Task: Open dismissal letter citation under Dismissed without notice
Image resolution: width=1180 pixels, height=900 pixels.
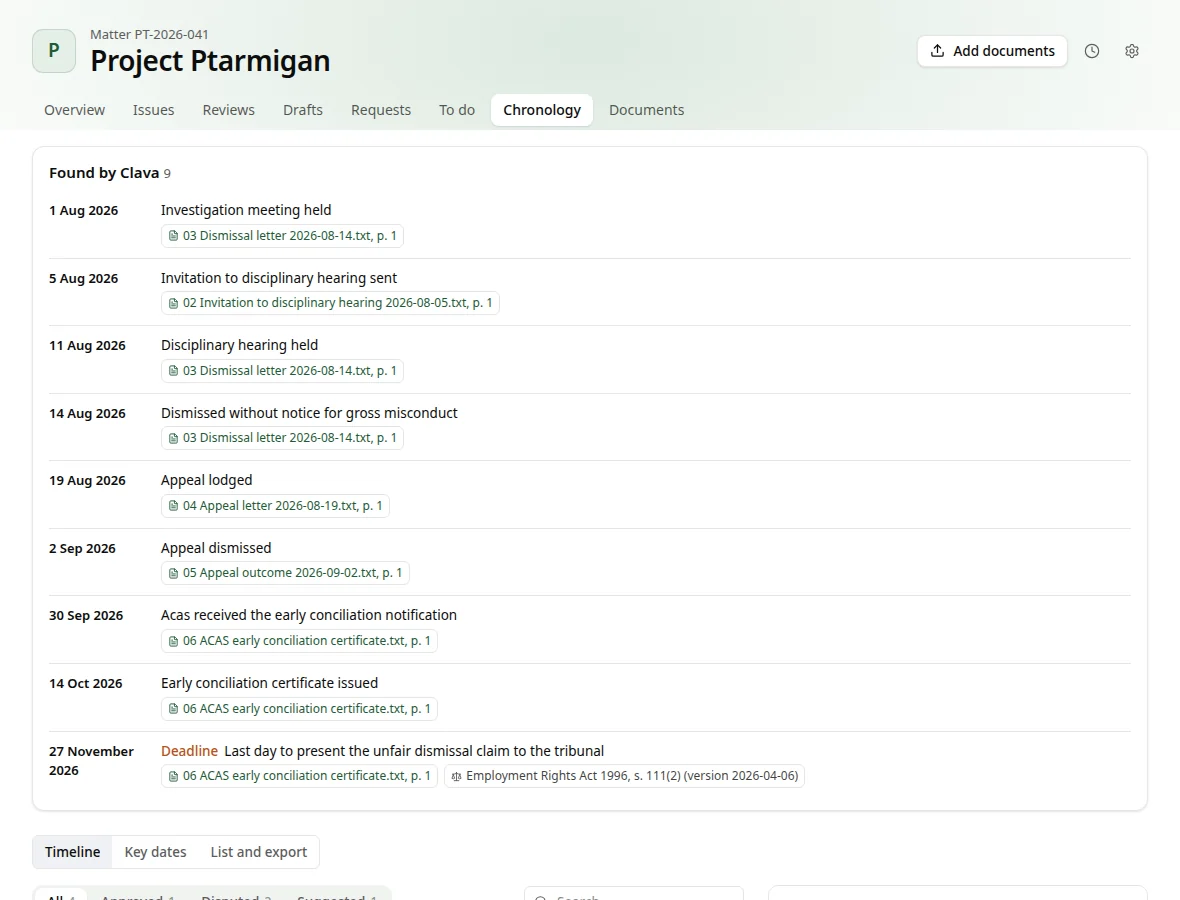Action: 282,438
